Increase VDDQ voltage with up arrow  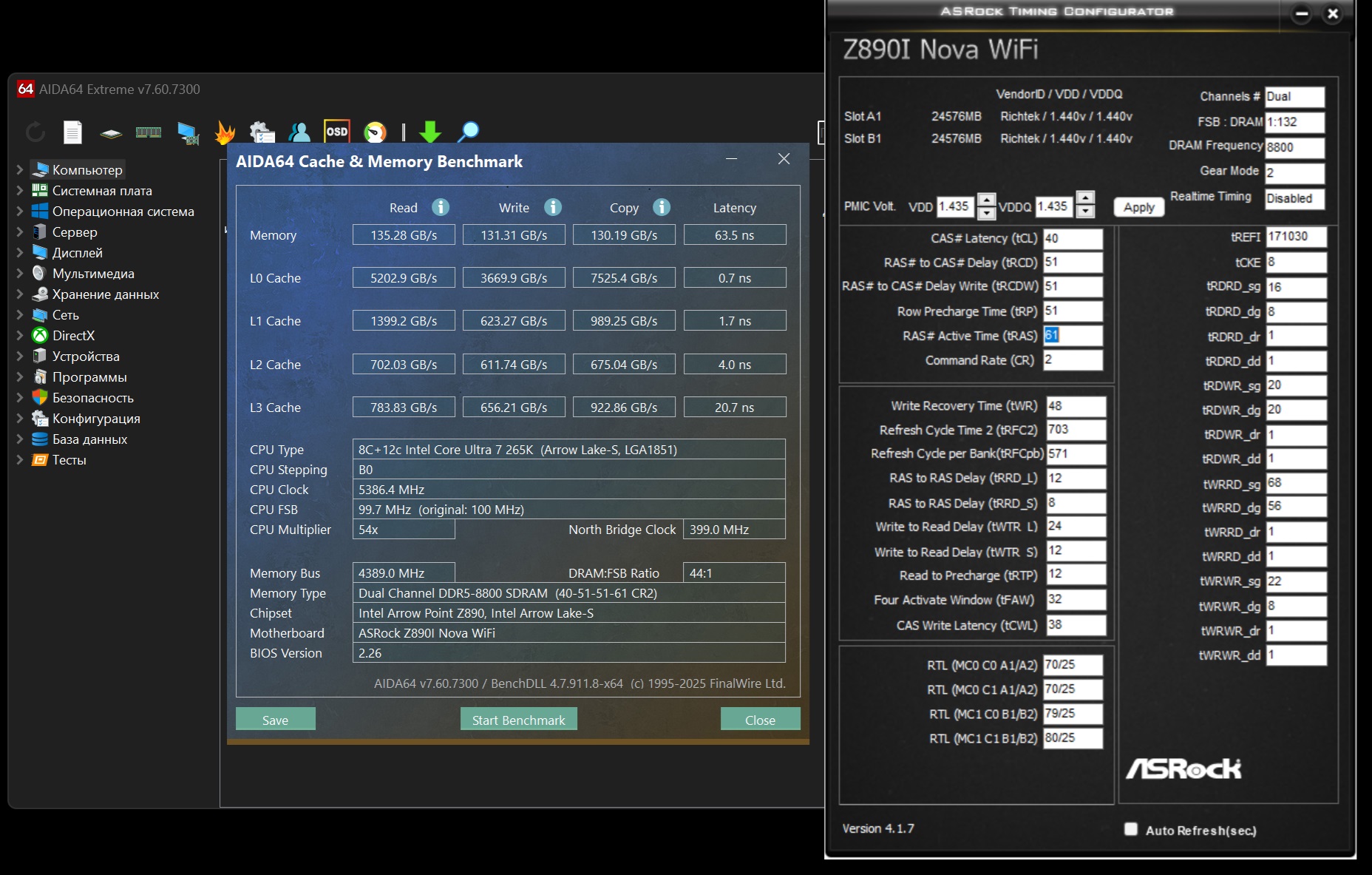[x=1085, y=198]
